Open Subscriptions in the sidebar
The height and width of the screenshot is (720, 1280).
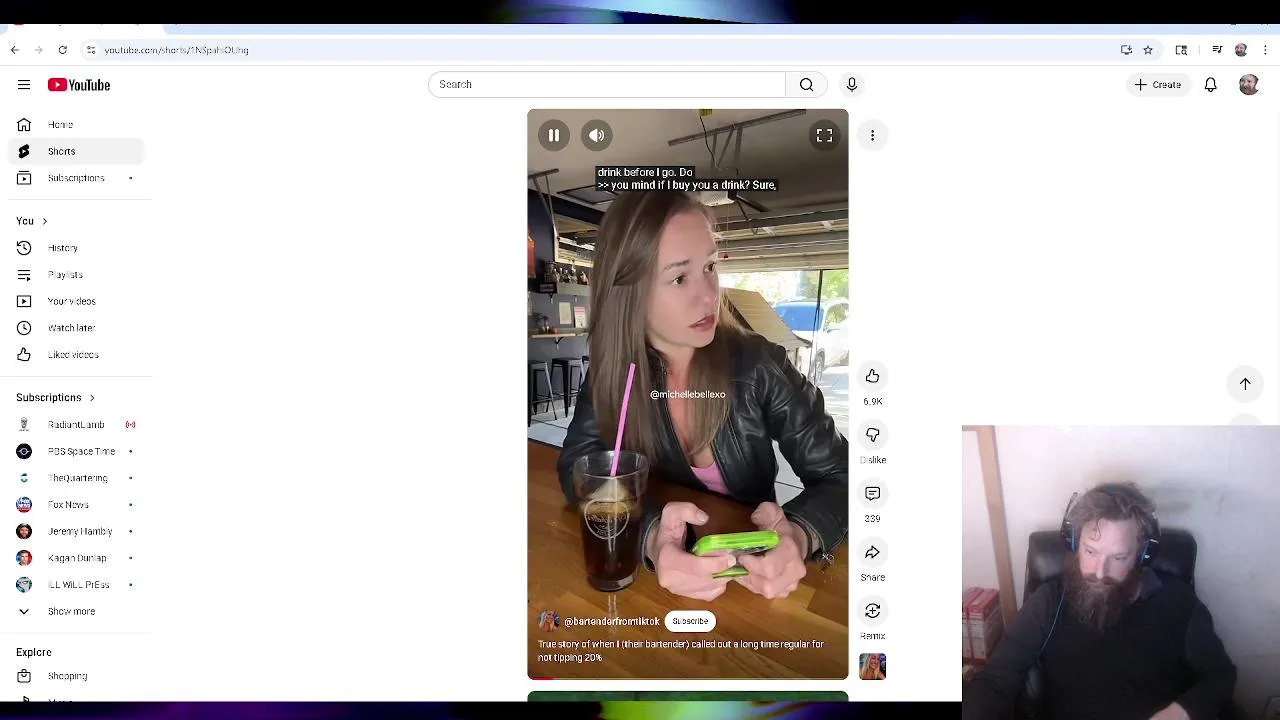click(x=76, y=178)
